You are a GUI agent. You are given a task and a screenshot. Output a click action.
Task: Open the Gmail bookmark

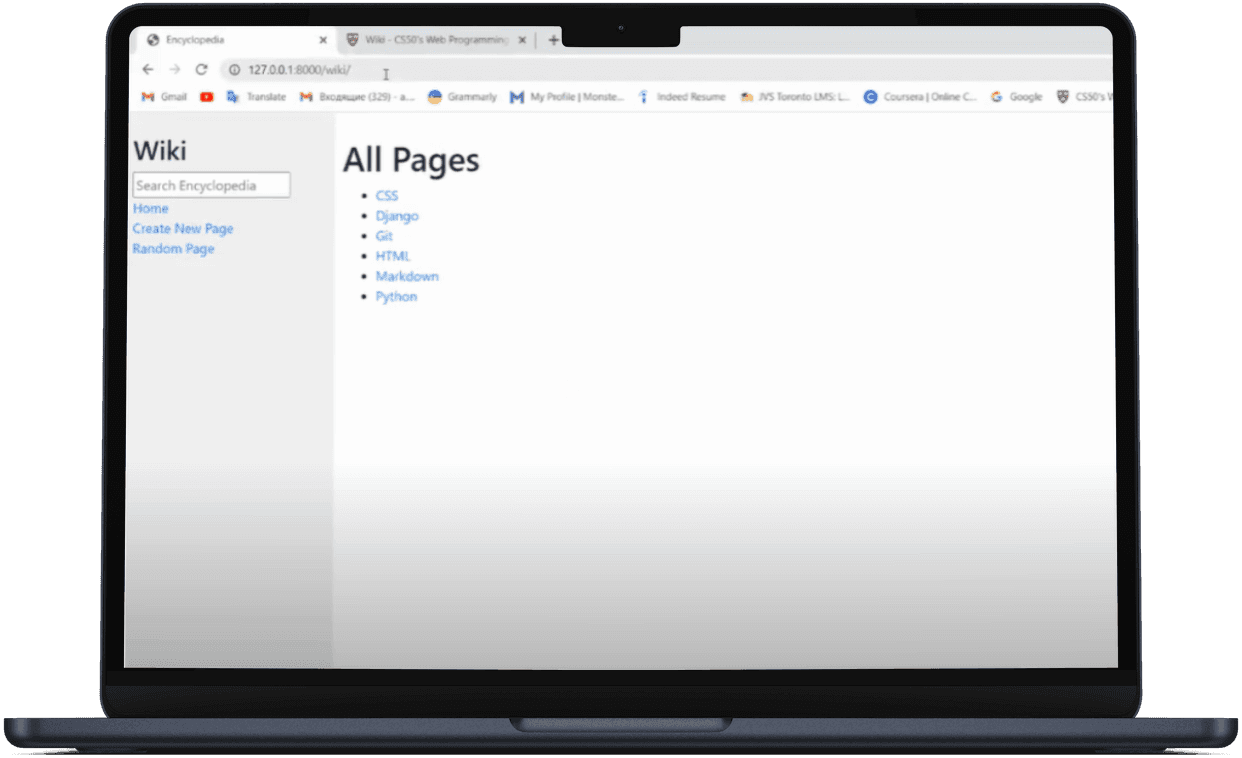[x=164, y=97]
